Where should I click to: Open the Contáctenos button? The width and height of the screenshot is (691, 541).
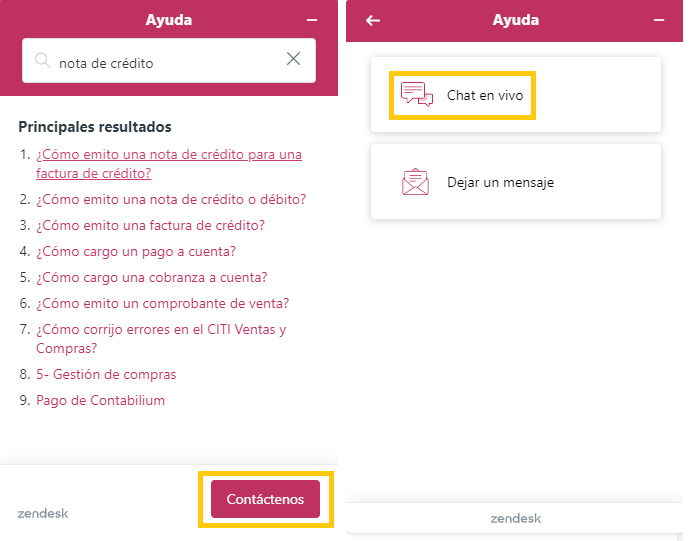point(265,499)
